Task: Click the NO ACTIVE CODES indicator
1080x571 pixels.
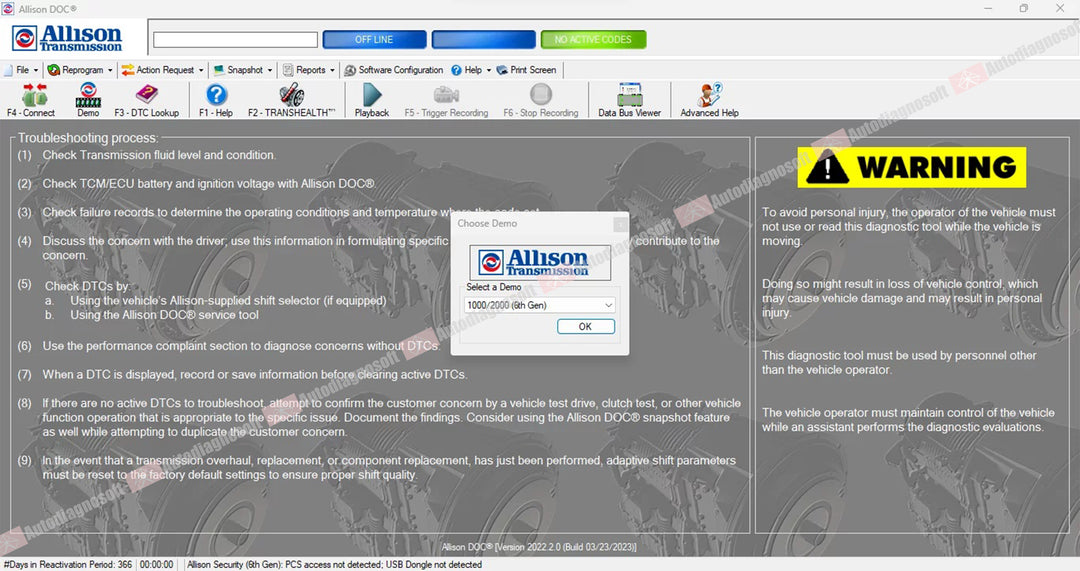Action: tap(593, 39)
